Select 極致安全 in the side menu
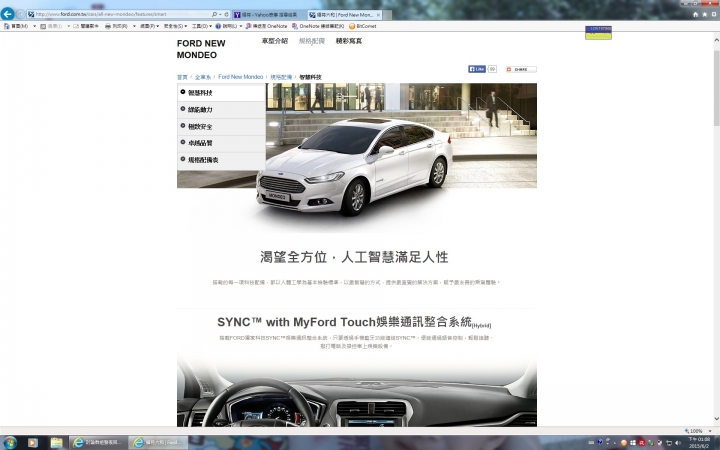Image resolution: width=720 pixels, height=450 pixels. (x=221, y=127)
